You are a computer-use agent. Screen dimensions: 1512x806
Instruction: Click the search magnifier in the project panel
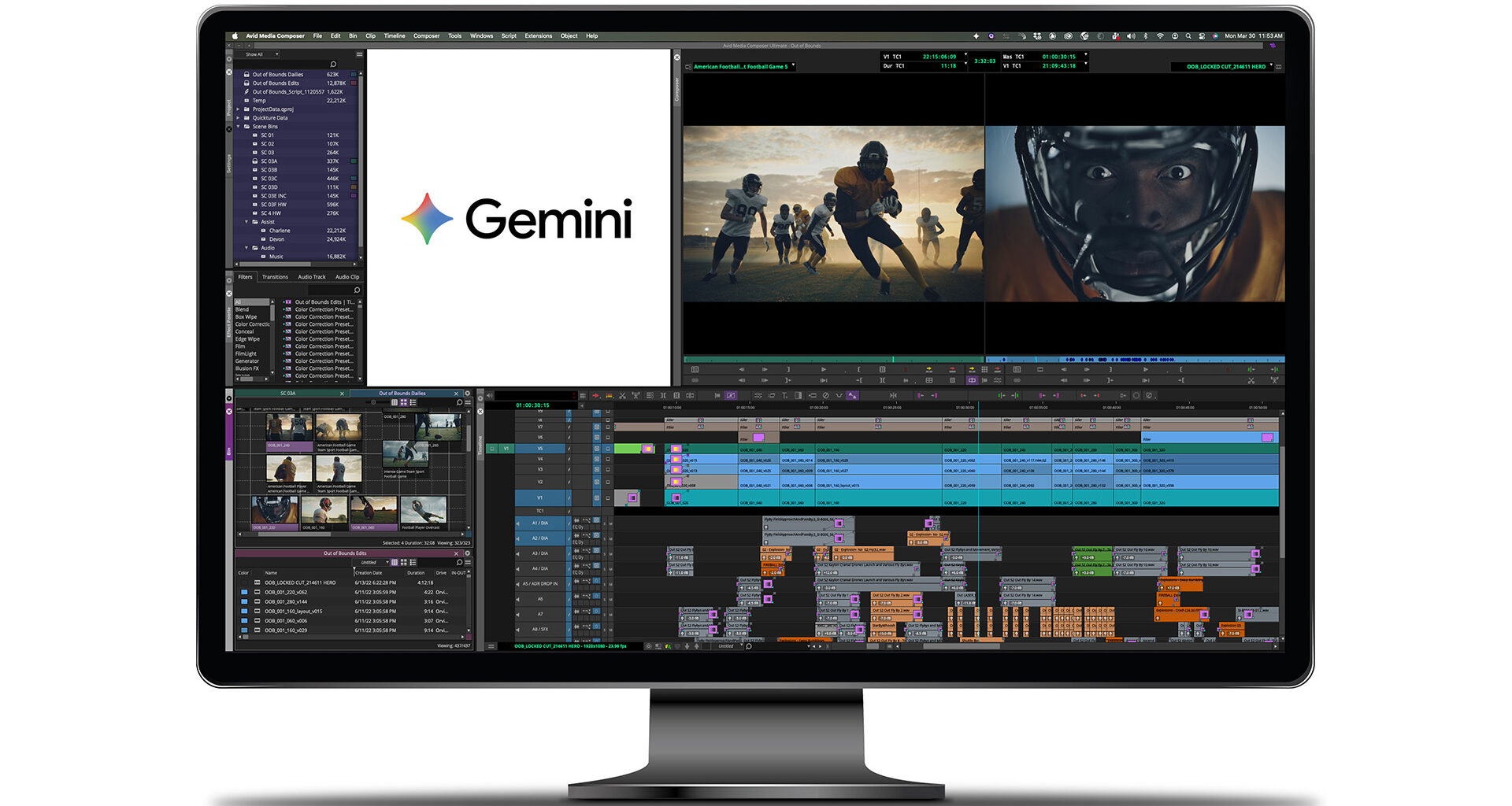pyautogui.click(x=333, y=63)
